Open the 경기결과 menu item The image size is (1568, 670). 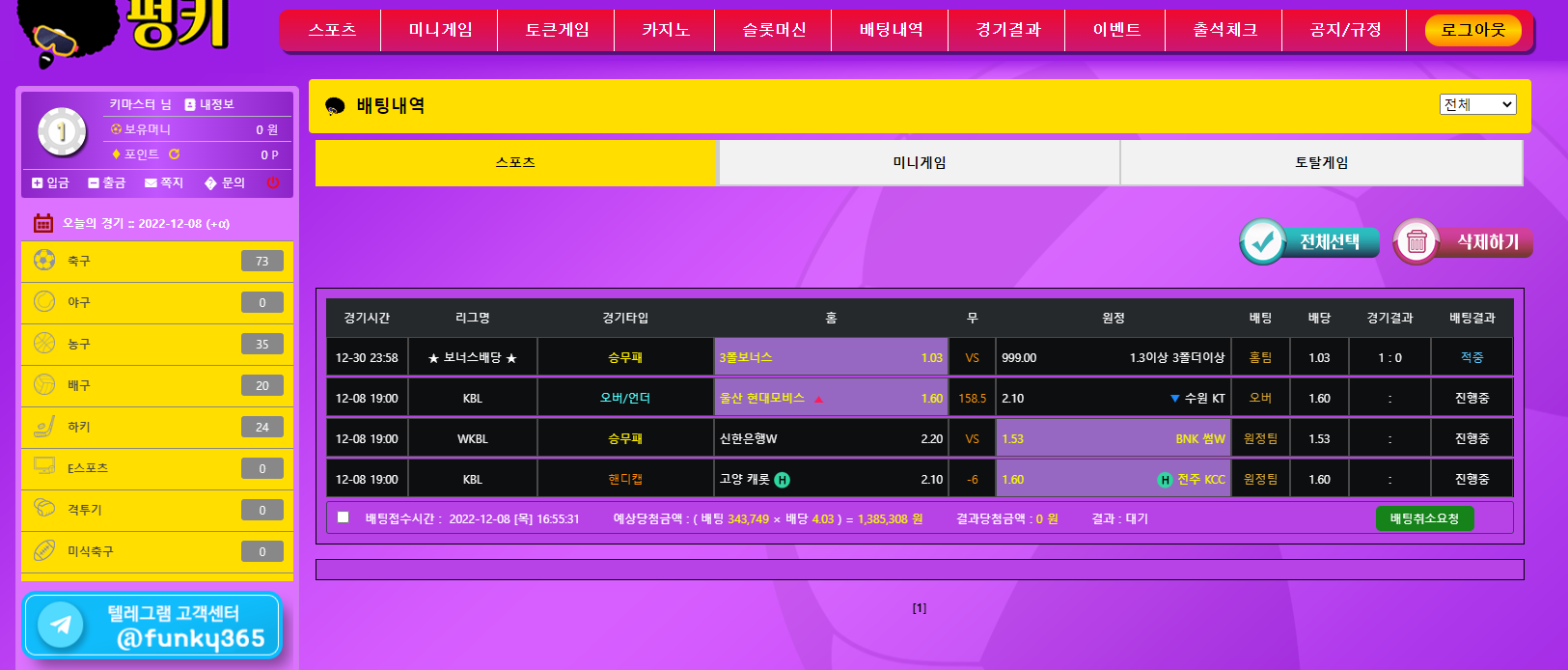[1007, 30]
